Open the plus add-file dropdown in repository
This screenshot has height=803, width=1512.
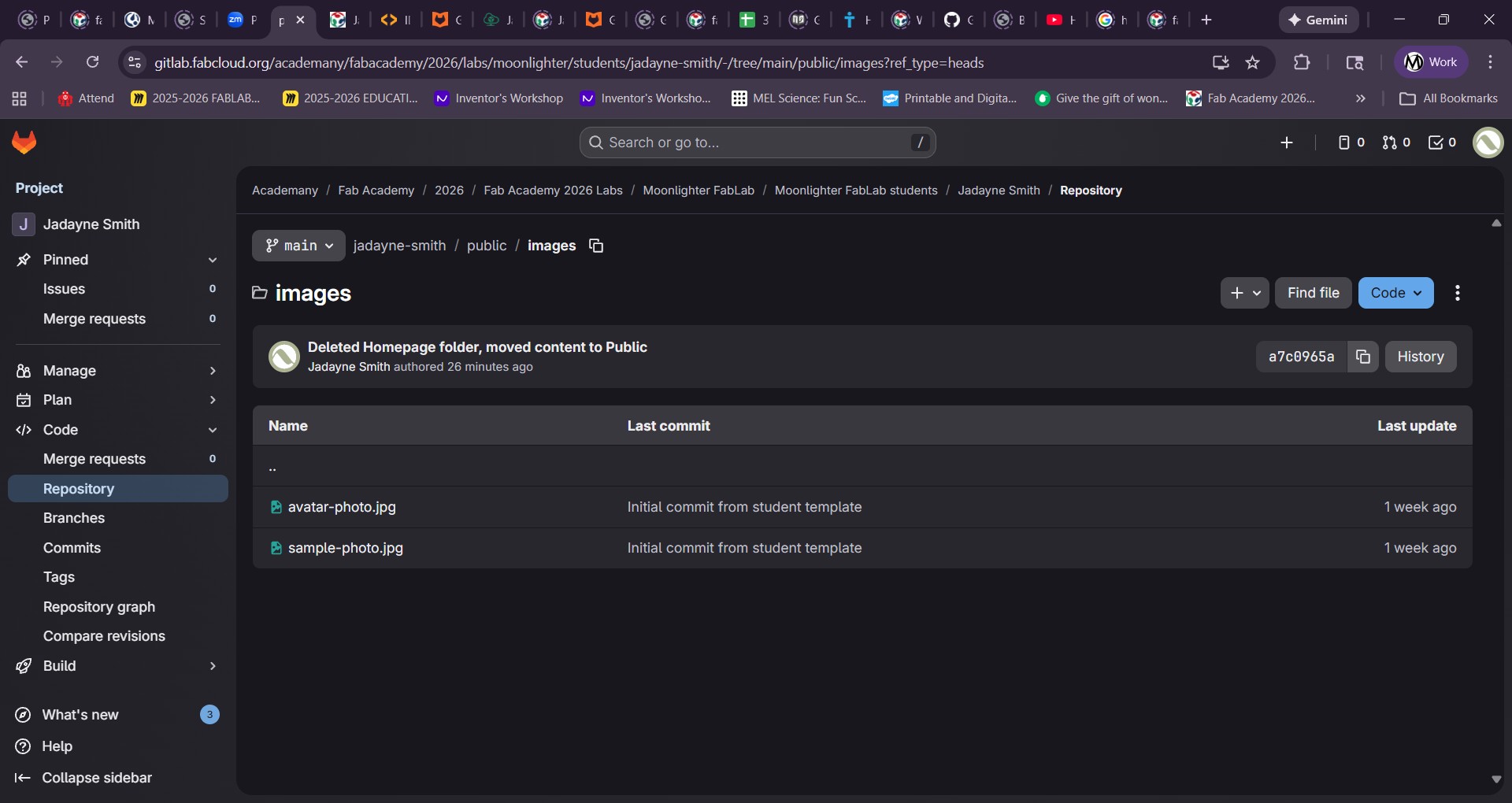[1245, 293]
